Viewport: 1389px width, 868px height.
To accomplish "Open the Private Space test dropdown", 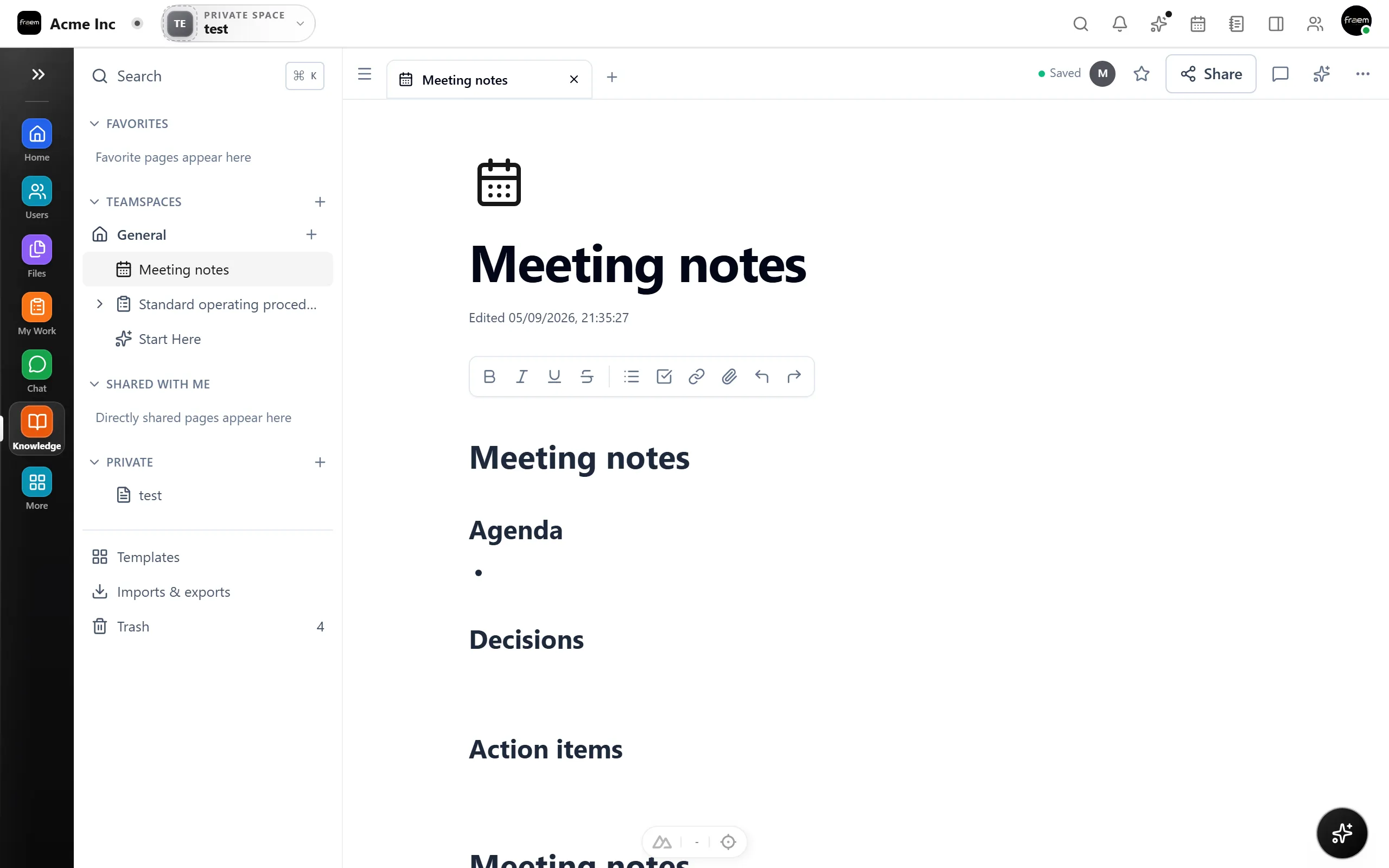I will tap(238, 23).
